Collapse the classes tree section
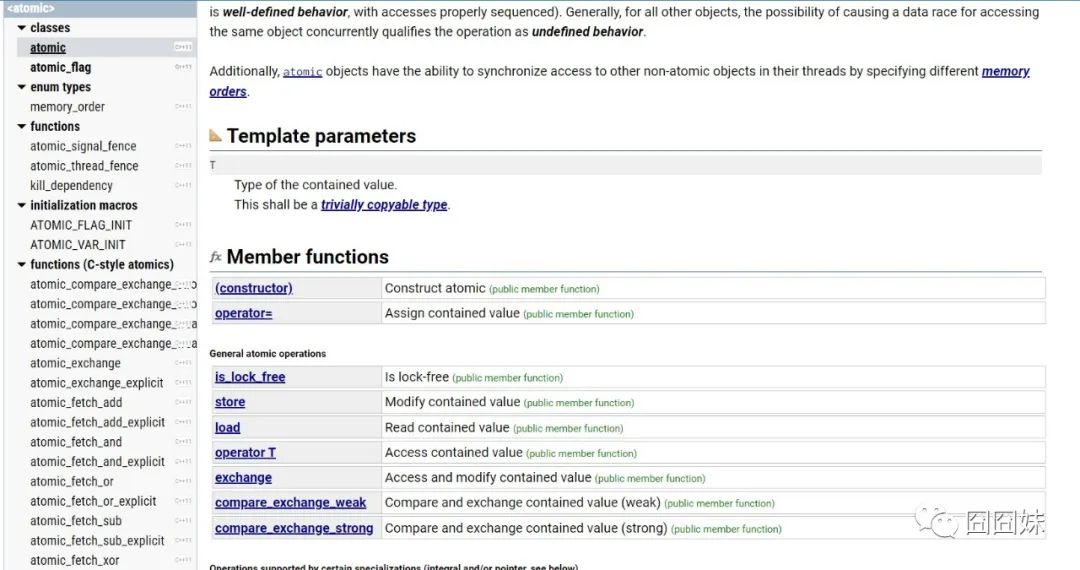This screenshot has width=1080, height=570. pyautogui.click(x=21, y=28)
